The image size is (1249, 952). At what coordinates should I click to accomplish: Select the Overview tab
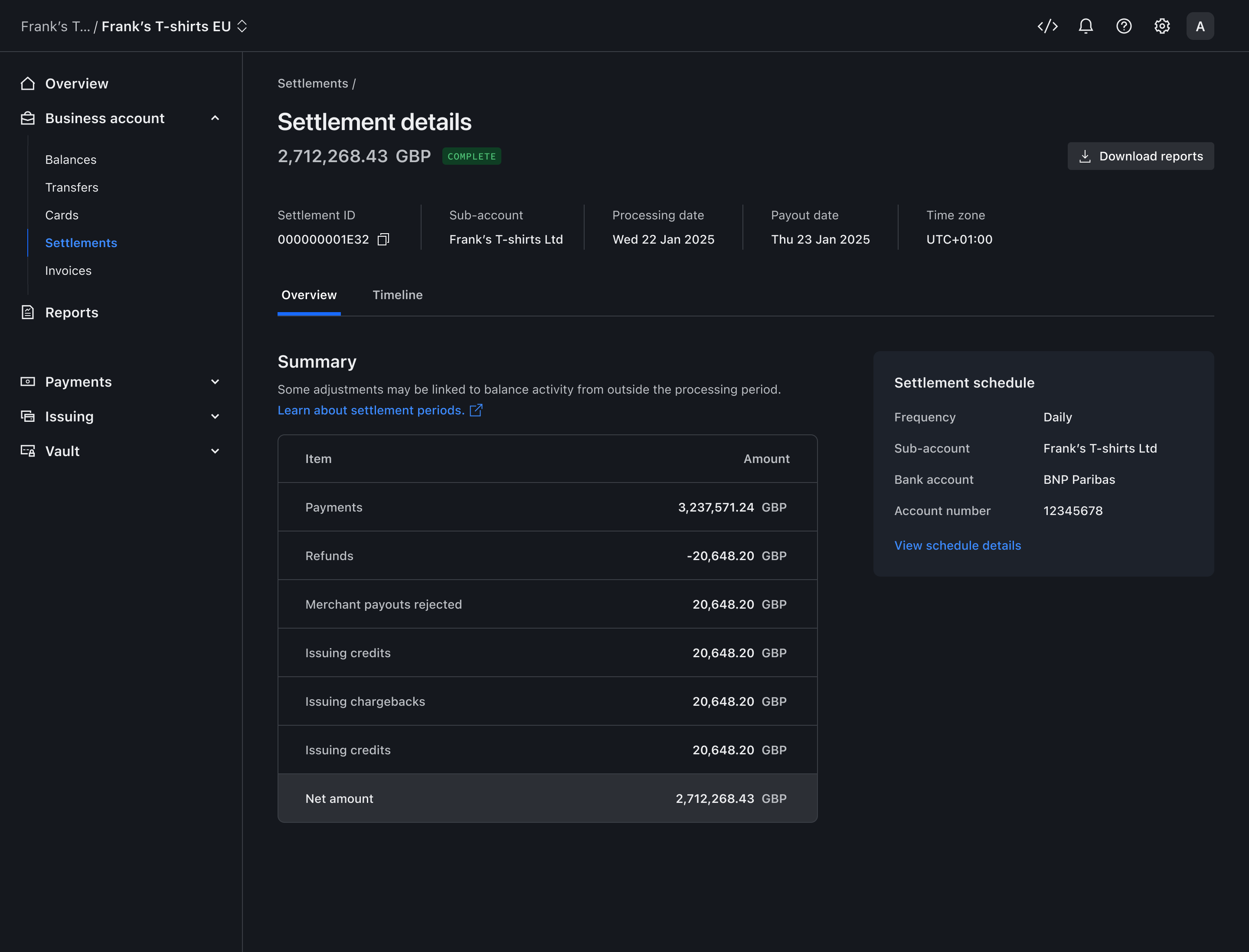tap(309, 295)
